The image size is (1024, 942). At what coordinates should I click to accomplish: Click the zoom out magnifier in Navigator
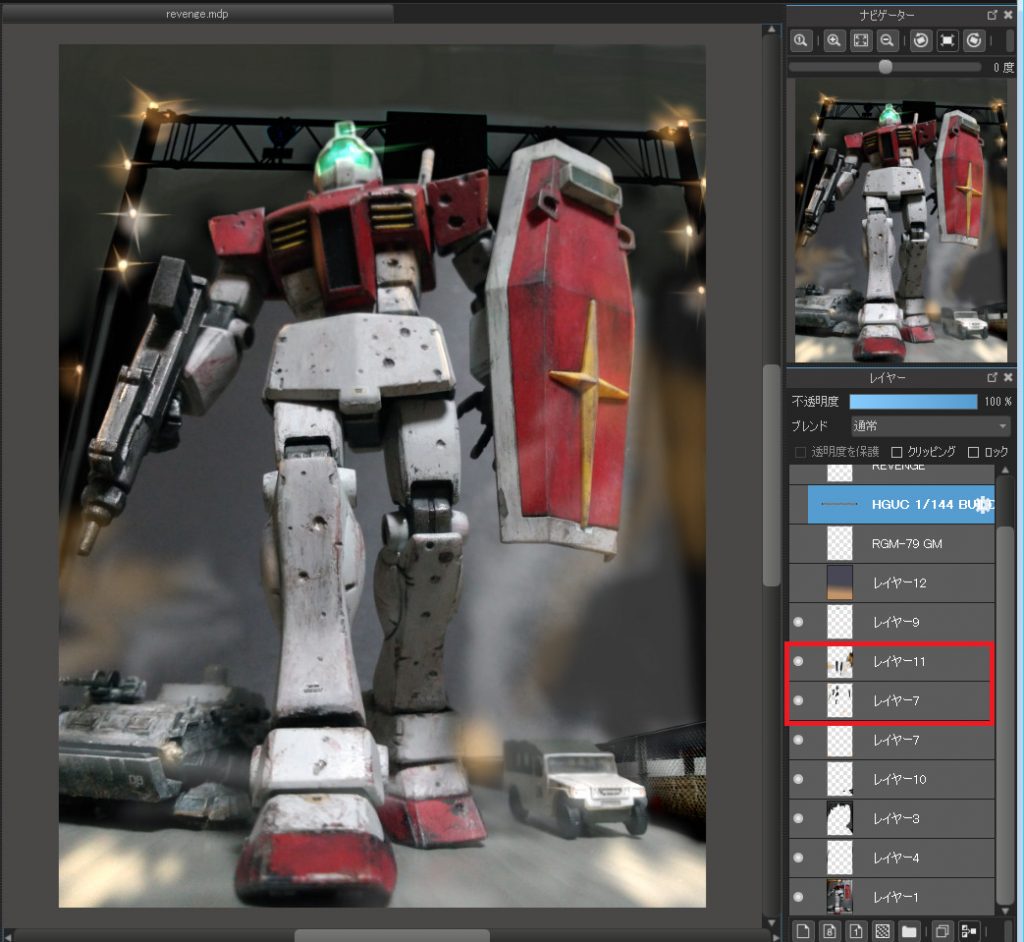pyautogui.click(x=886, y=41)
